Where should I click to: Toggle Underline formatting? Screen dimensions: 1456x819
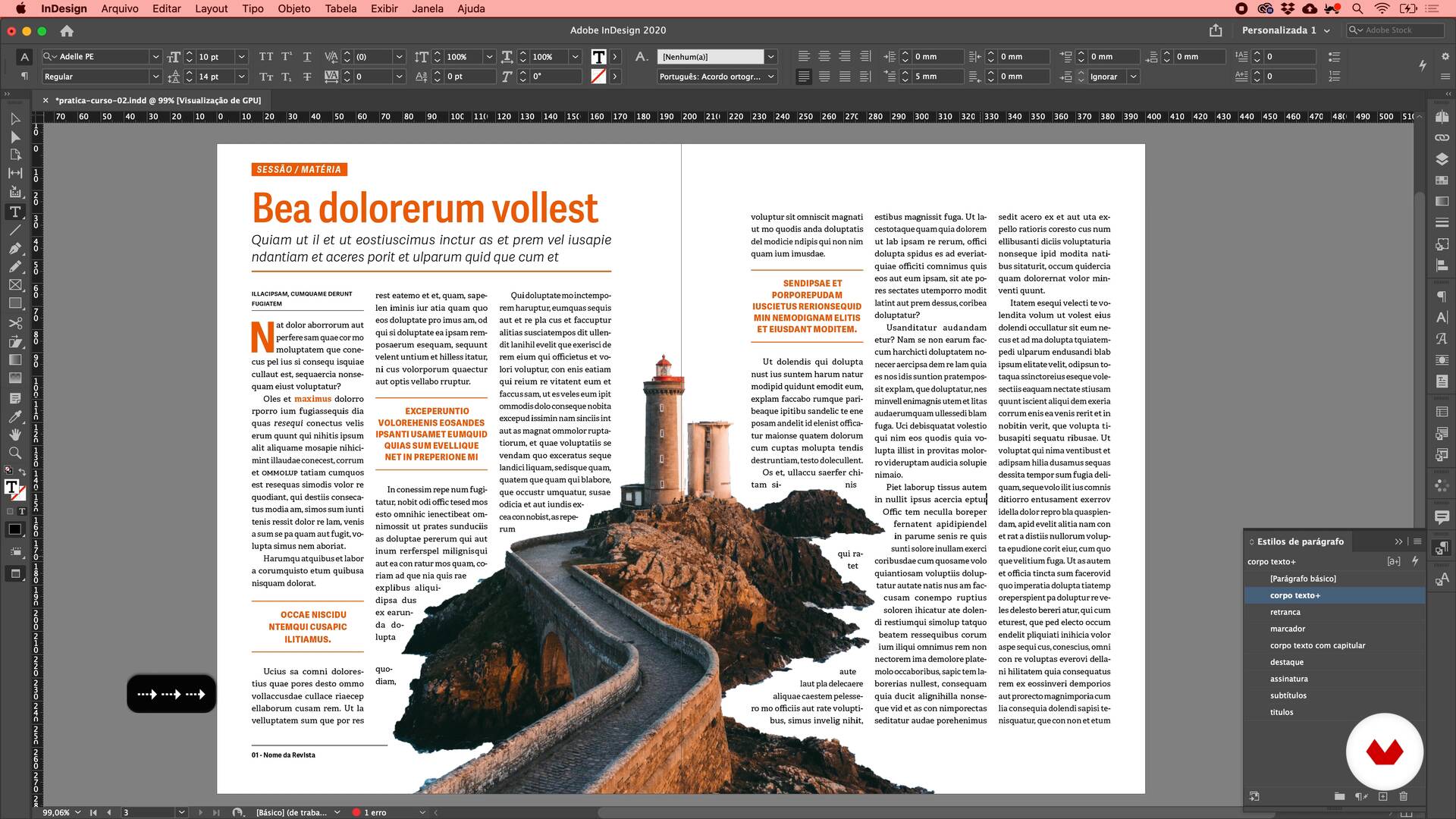[x=307, y=57]
